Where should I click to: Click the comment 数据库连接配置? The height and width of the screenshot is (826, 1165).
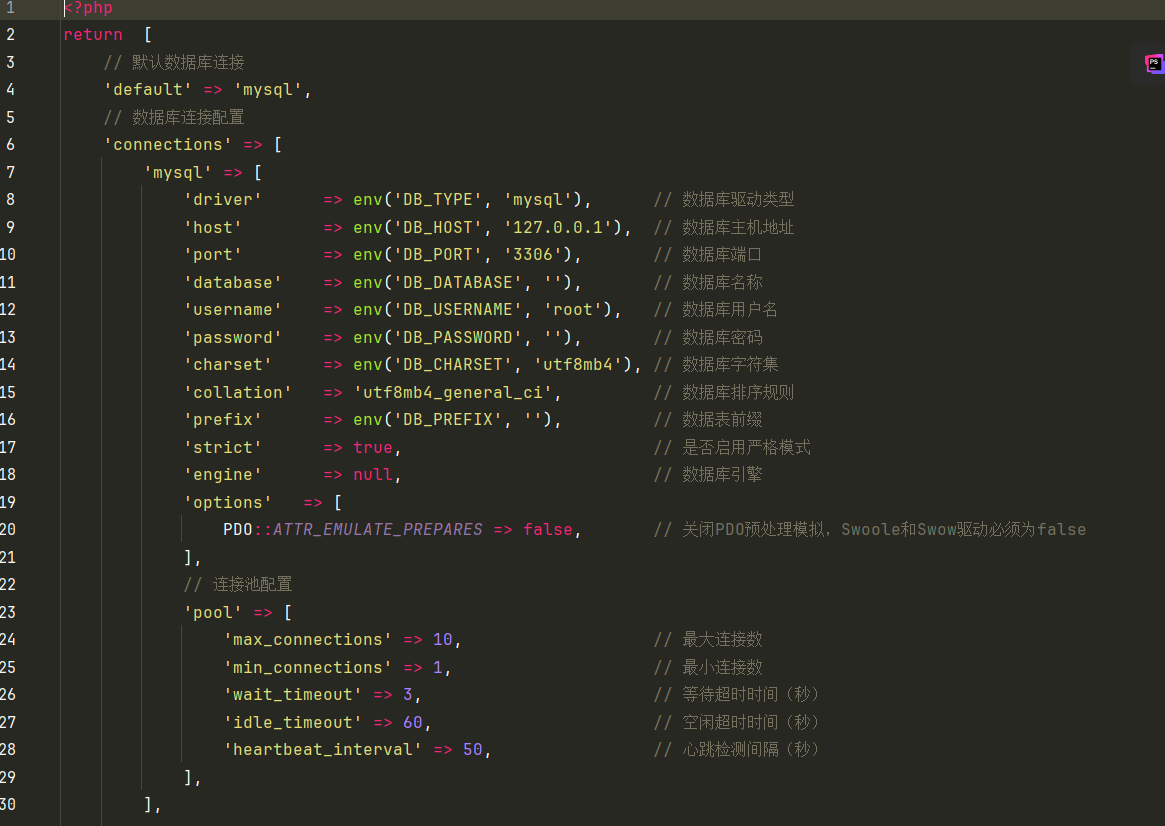(174, 117)
